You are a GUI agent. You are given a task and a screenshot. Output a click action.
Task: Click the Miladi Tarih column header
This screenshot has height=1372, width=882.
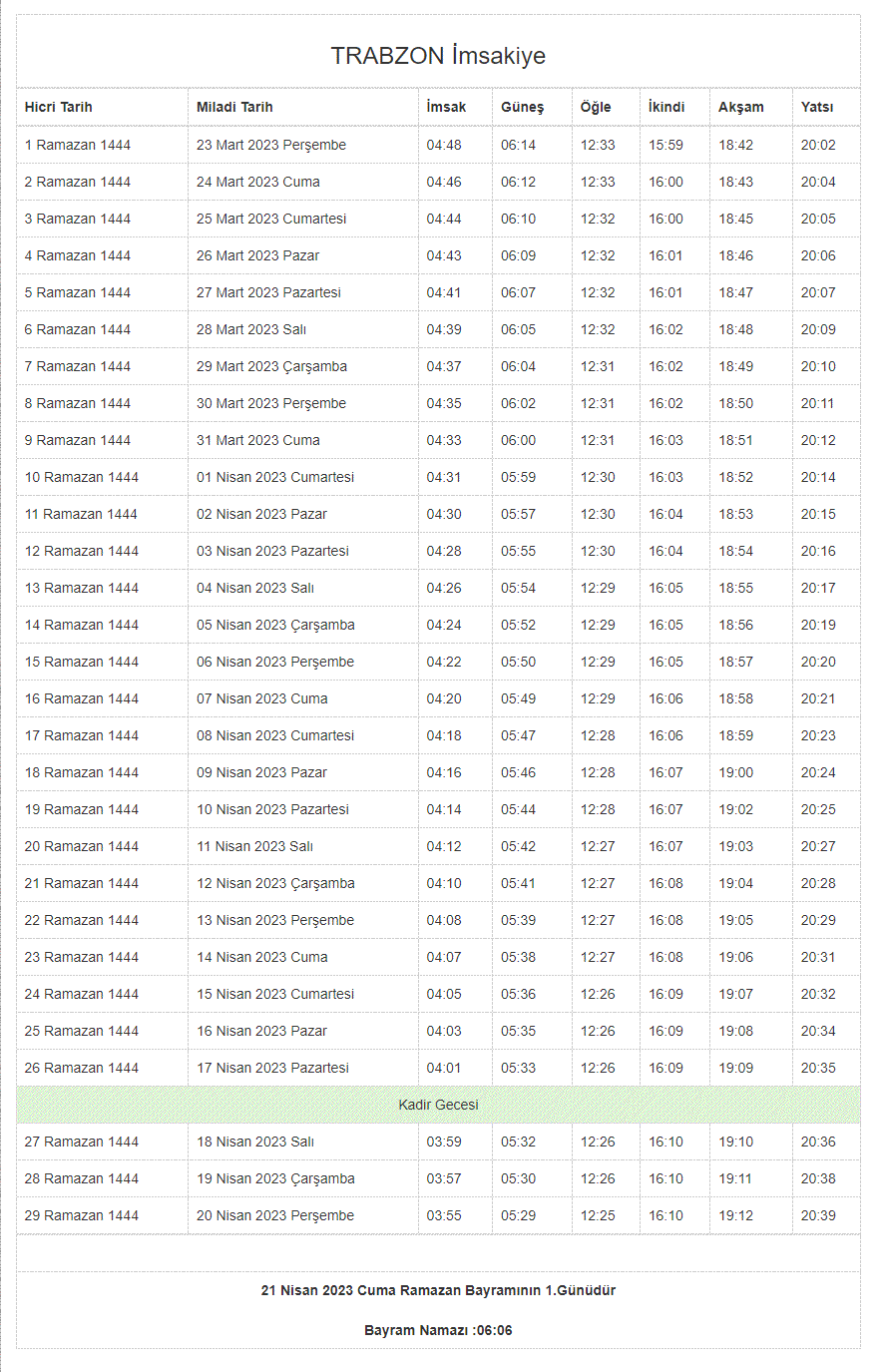[234, 107]
